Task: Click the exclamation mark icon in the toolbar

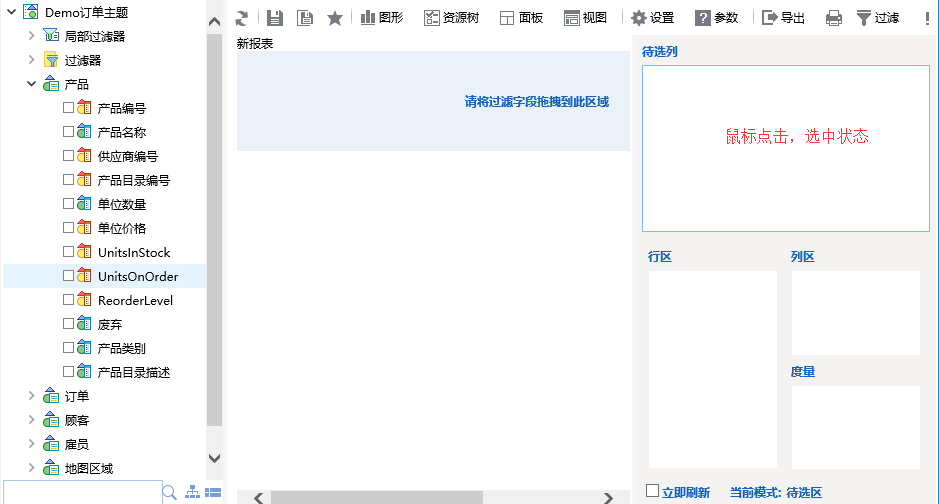Action: [927, 19]
